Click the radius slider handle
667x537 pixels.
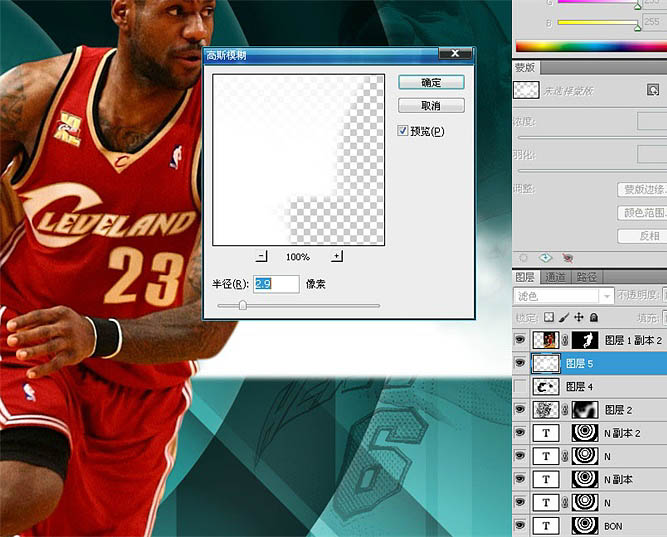tap(242, 305)
